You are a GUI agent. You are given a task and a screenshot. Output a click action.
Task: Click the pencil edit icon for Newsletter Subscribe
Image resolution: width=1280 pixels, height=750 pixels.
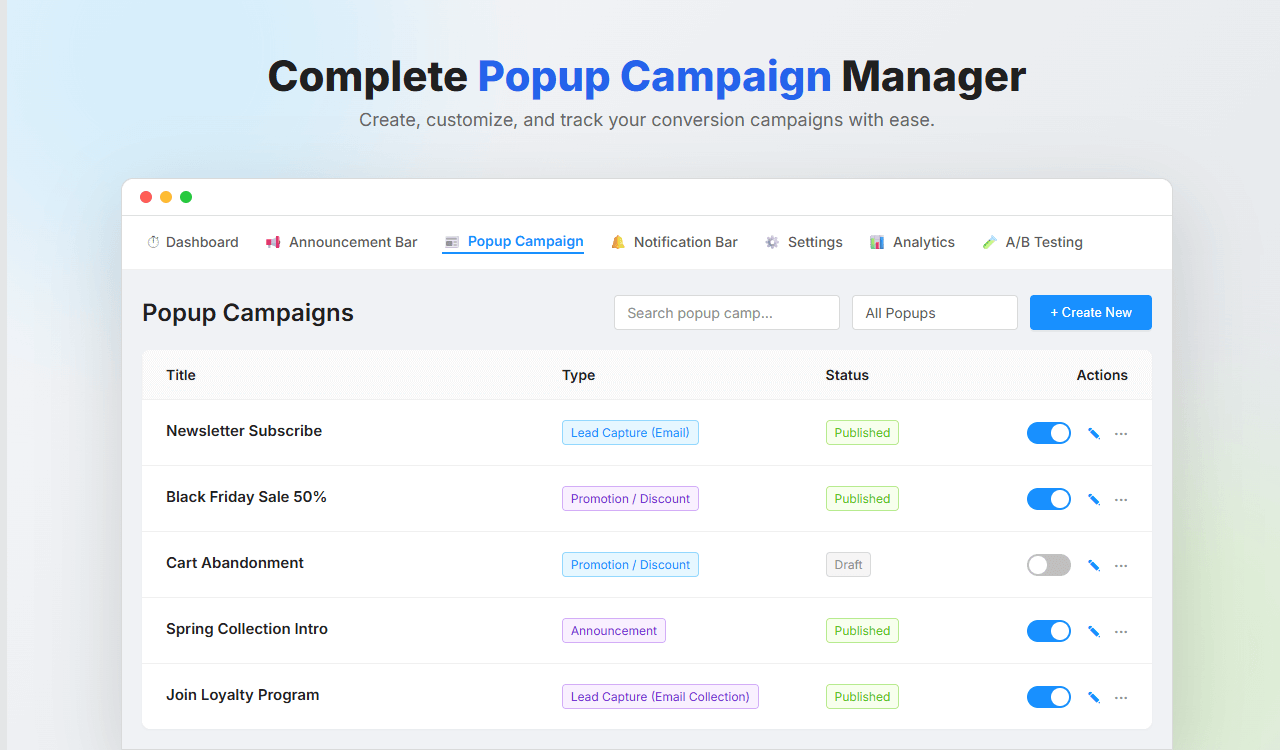1093,433
